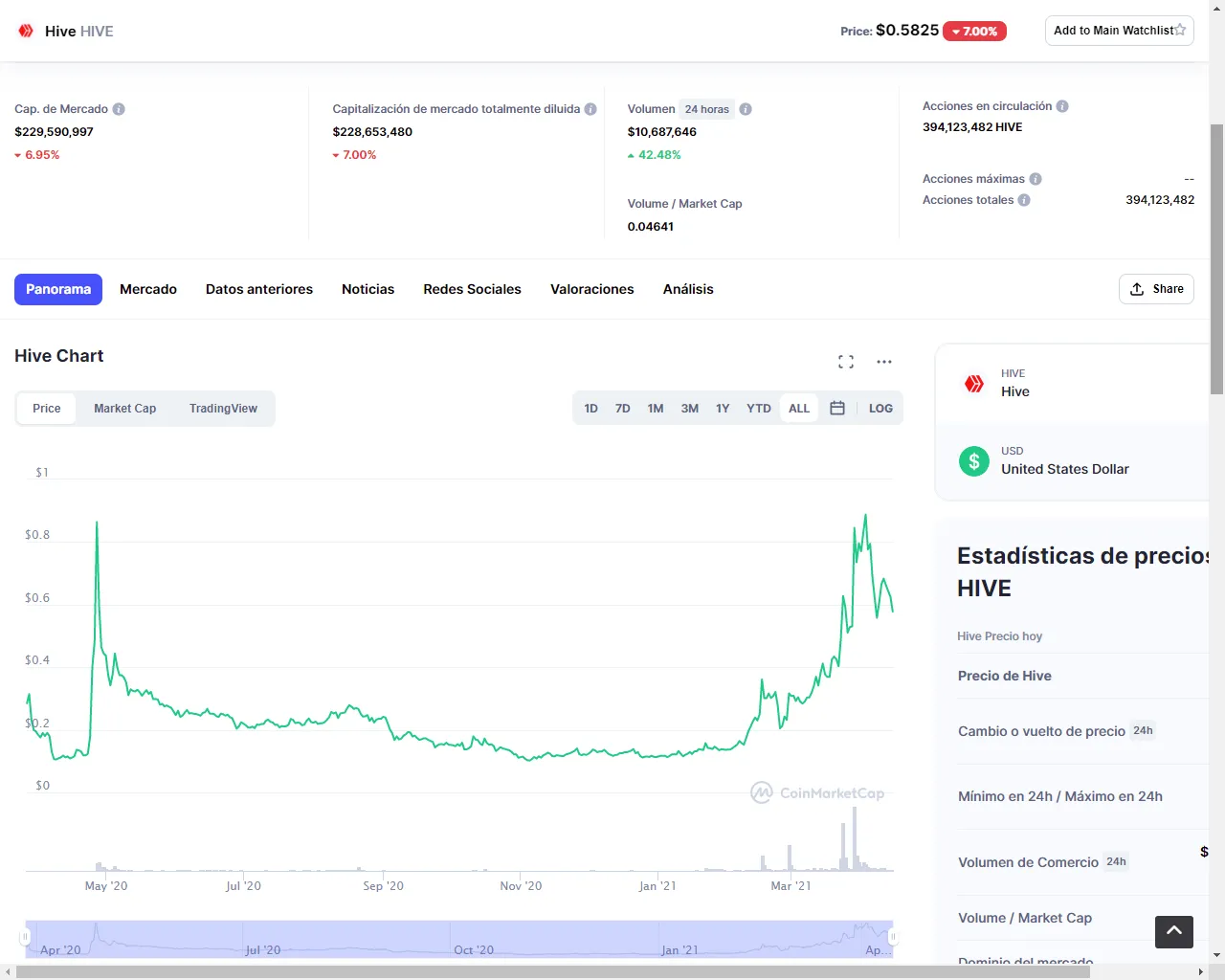The height and width of the screenshot is (980, 1225).
Task: Click the scrollbar down arrow
Action: tap(1217, 955)
